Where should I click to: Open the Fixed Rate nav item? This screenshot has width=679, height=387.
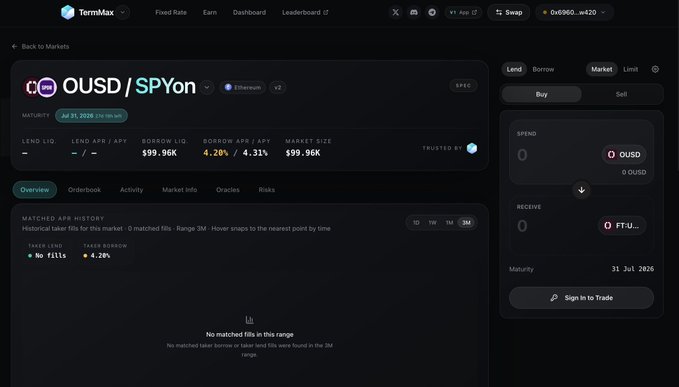click(171, 12)
